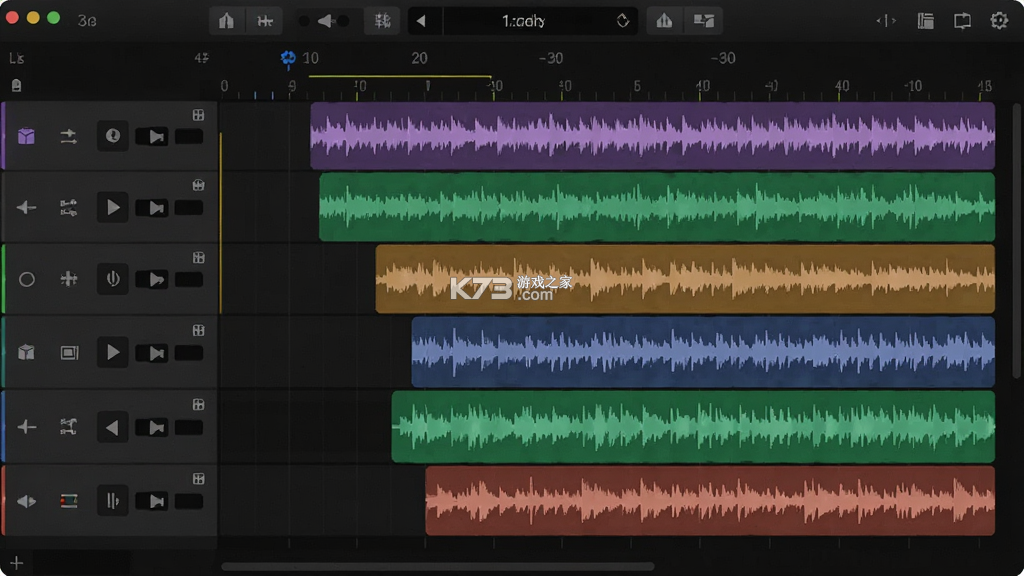Click the Lis label in the track header
The height and width of the screenshot is (576, 1024).
tap(16, 59)
